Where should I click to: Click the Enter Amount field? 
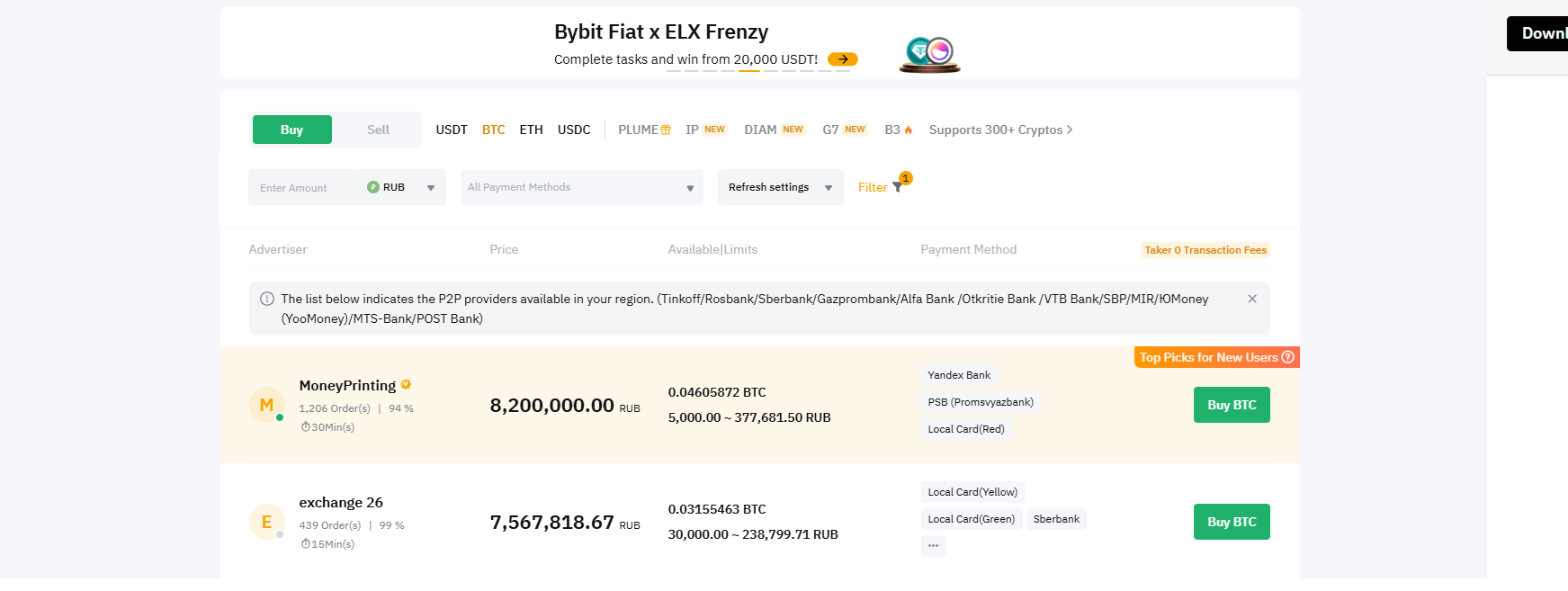[306, 187]
